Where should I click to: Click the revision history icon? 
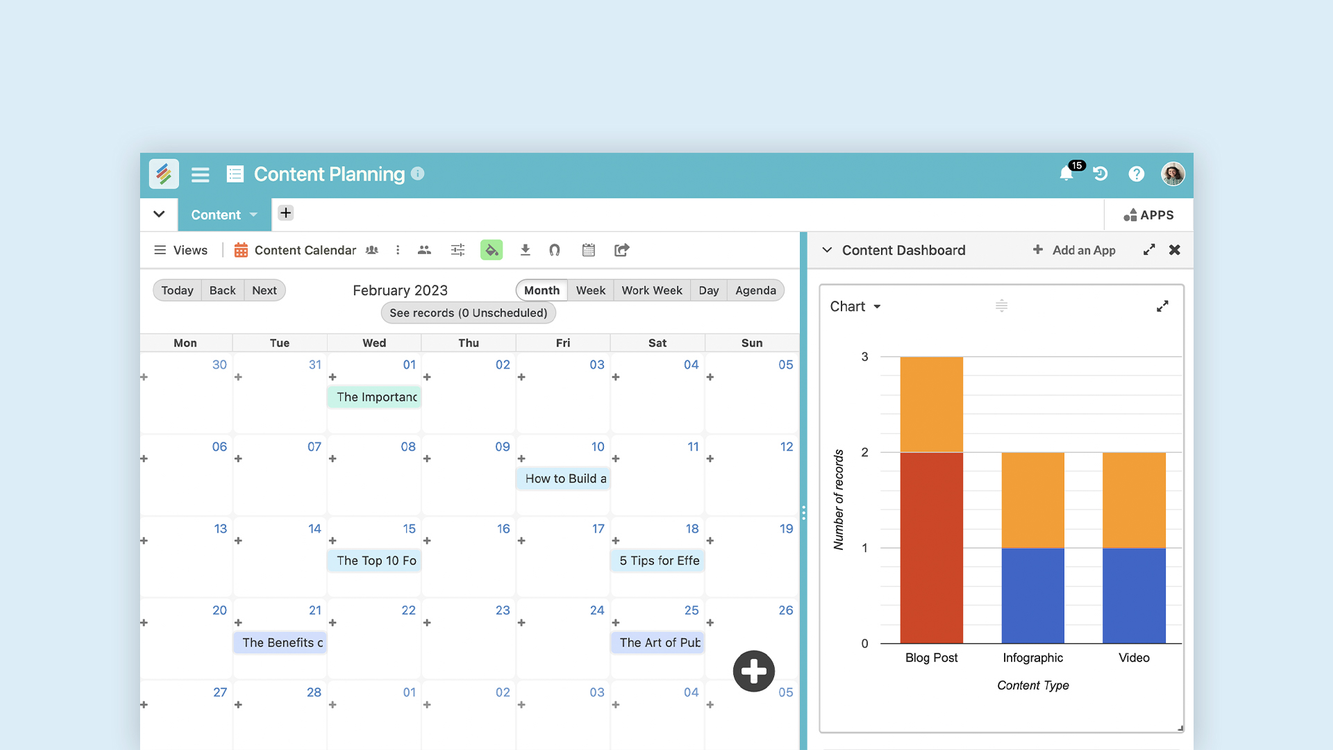pos(1100,174)
